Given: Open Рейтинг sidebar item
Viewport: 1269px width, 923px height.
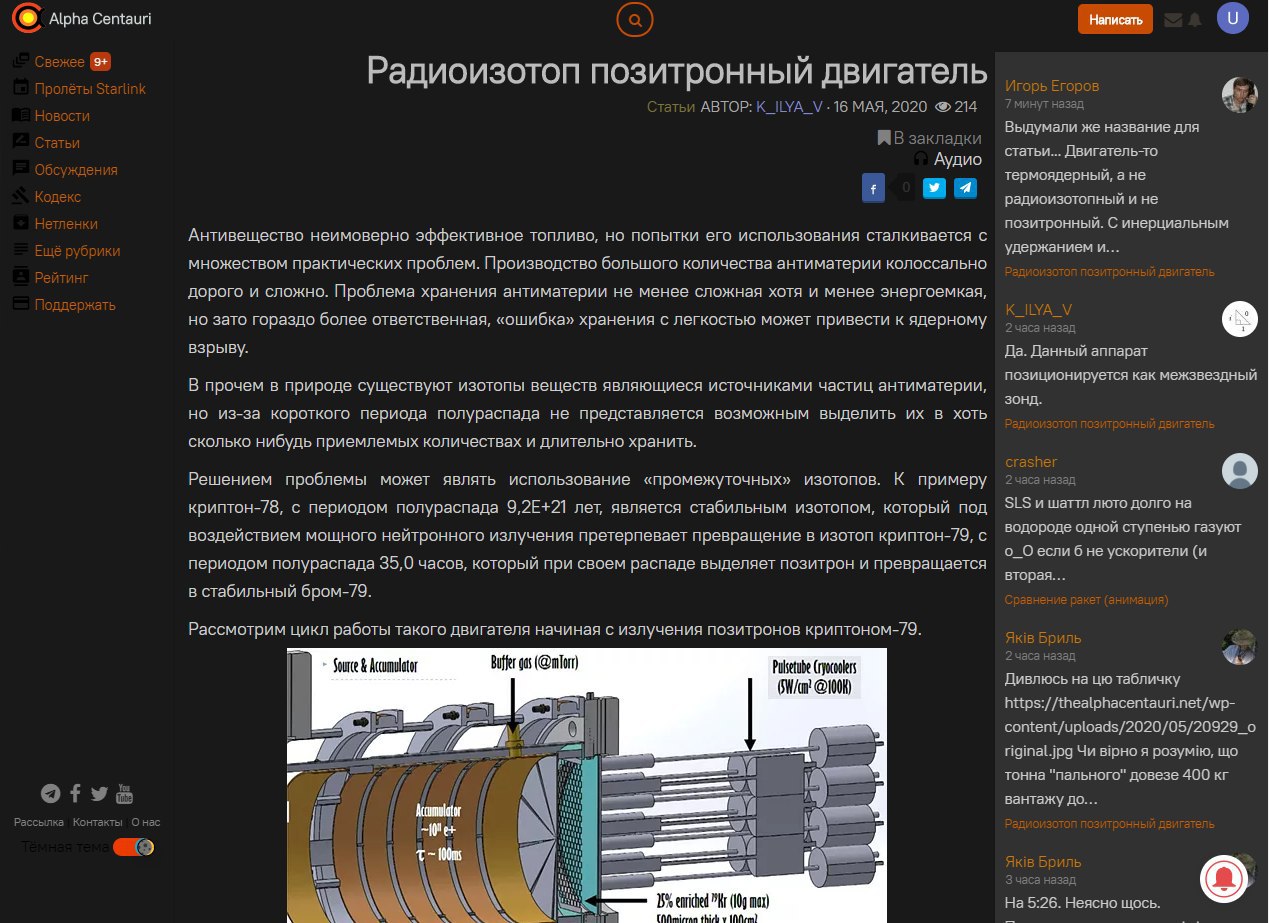Looking at the screenshot, I should (62, 278).
